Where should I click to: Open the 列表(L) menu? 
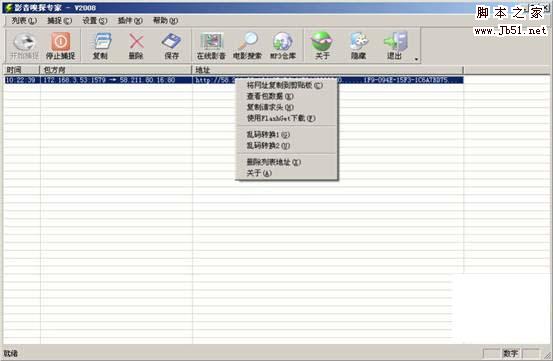(24, 21)
